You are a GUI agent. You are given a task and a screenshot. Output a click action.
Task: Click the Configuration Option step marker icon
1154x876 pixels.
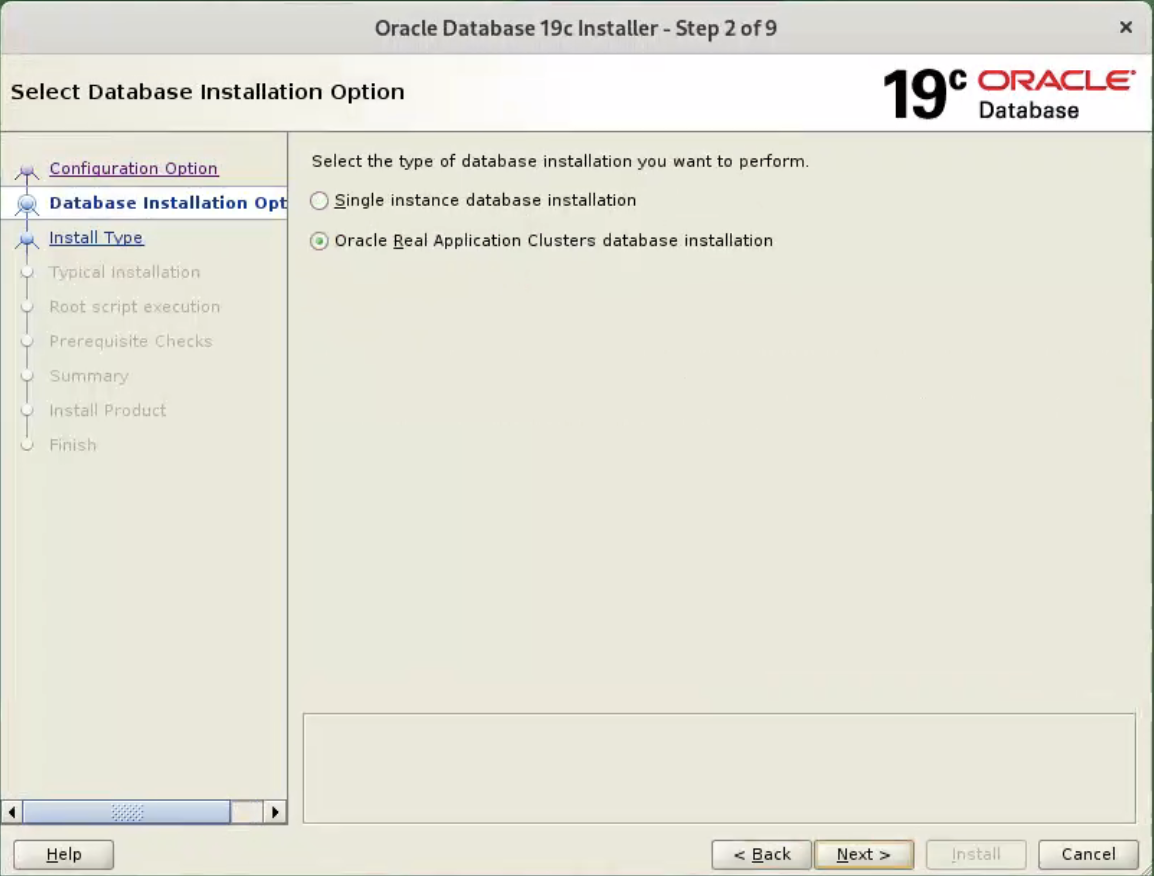(27, 172)
